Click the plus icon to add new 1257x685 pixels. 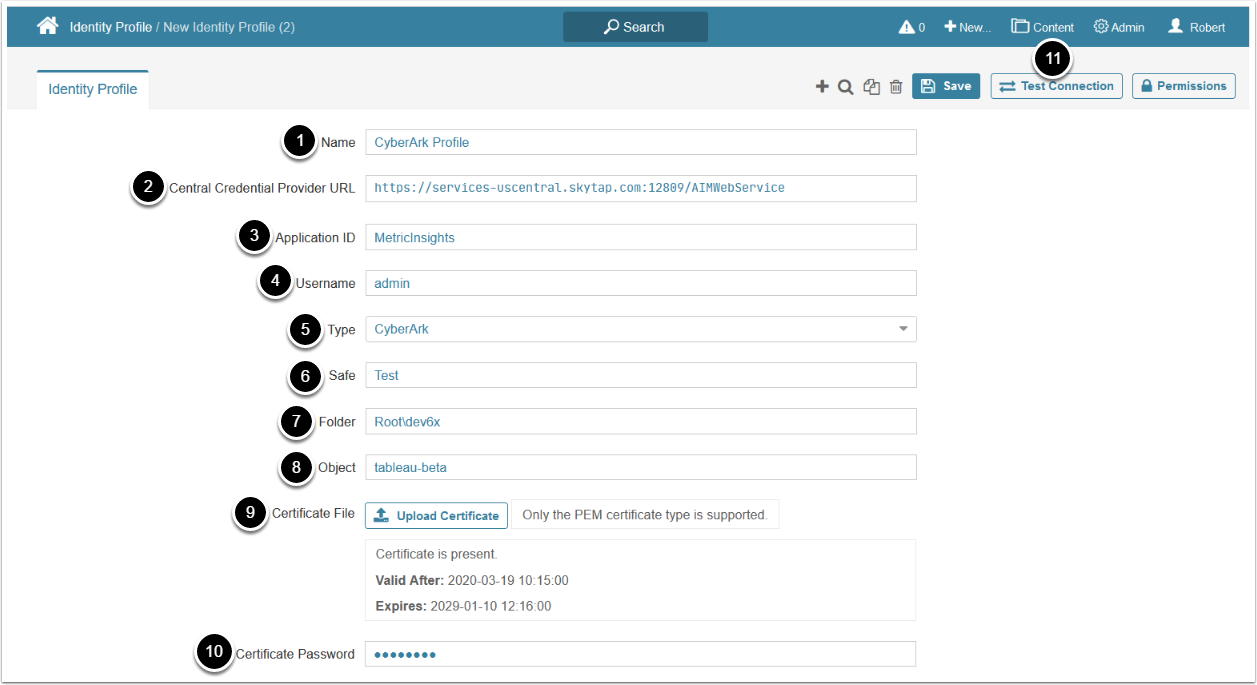pyautogui.click(x=822, y=87)
